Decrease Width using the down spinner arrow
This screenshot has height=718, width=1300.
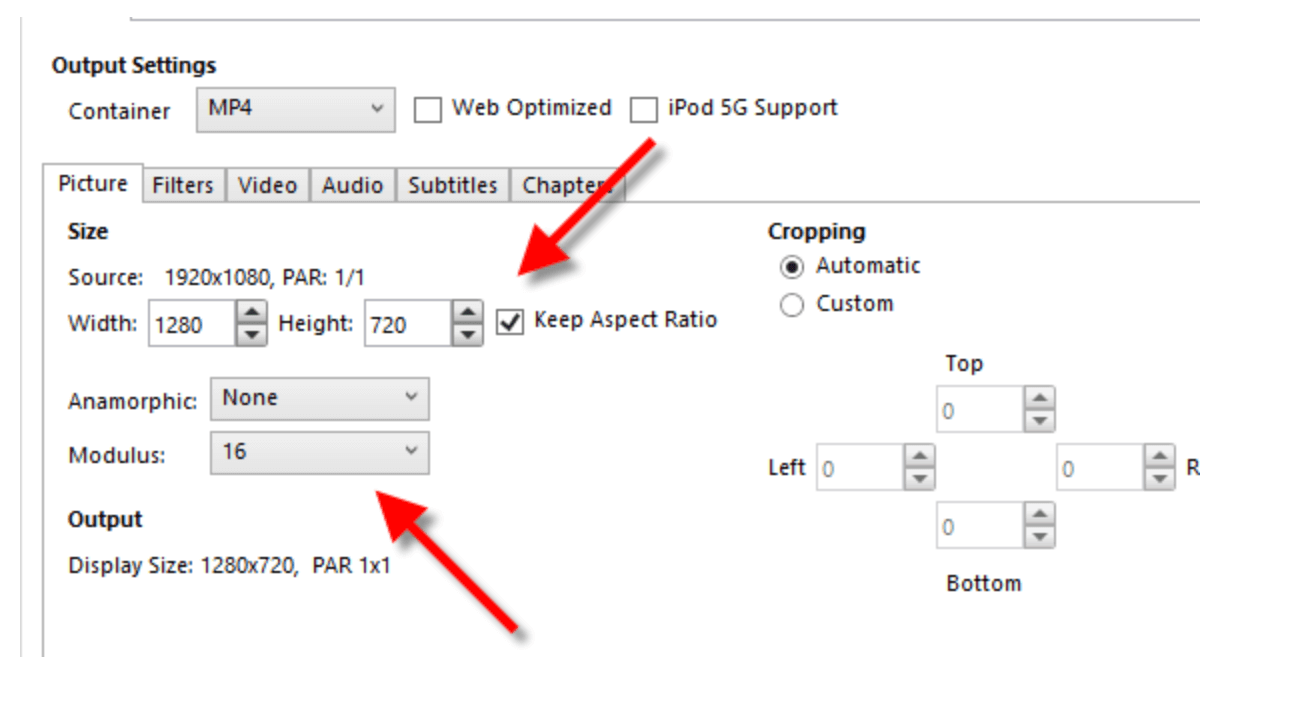[253, 335]
